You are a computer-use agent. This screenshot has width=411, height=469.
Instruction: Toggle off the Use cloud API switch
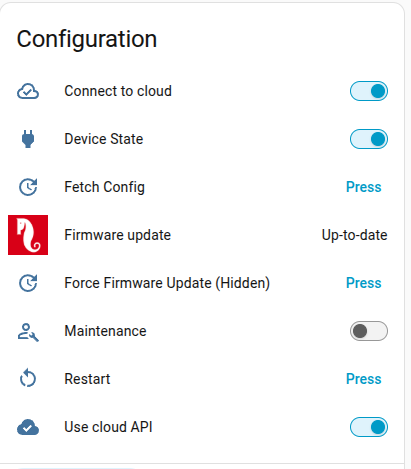pos(369,427)
